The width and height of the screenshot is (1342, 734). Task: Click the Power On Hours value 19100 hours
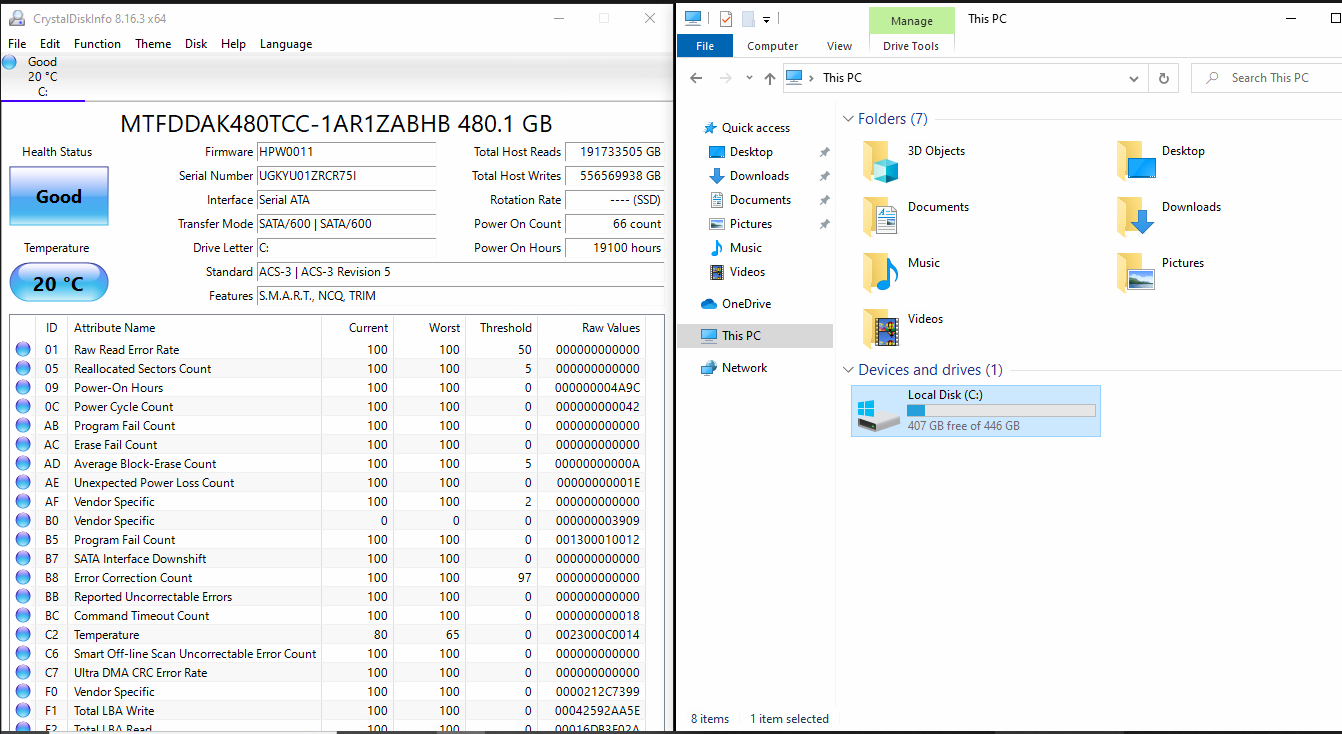(614, 248)
